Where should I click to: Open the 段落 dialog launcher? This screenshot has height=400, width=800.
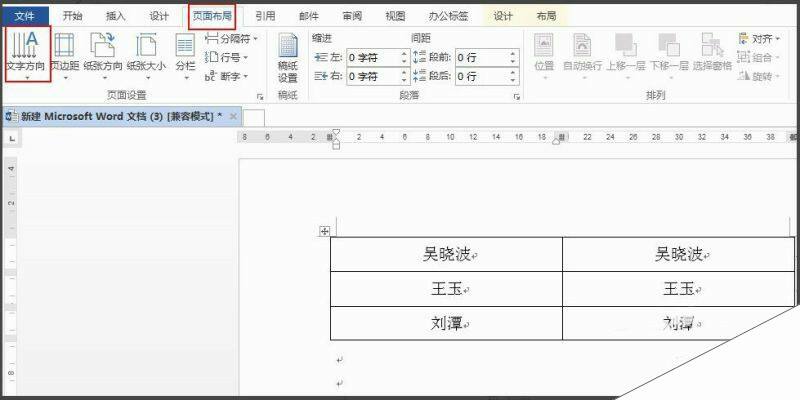(x=517, y=96)
